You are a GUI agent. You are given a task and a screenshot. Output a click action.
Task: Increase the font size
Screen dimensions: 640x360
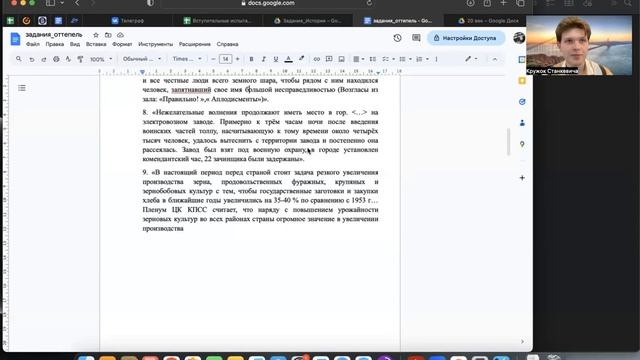pos(238,59)
